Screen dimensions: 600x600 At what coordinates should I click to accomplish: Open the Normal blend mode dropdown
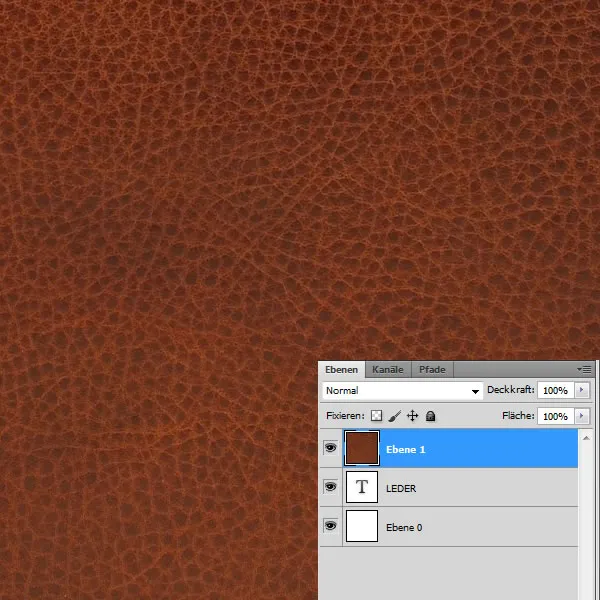click(403, 391)
